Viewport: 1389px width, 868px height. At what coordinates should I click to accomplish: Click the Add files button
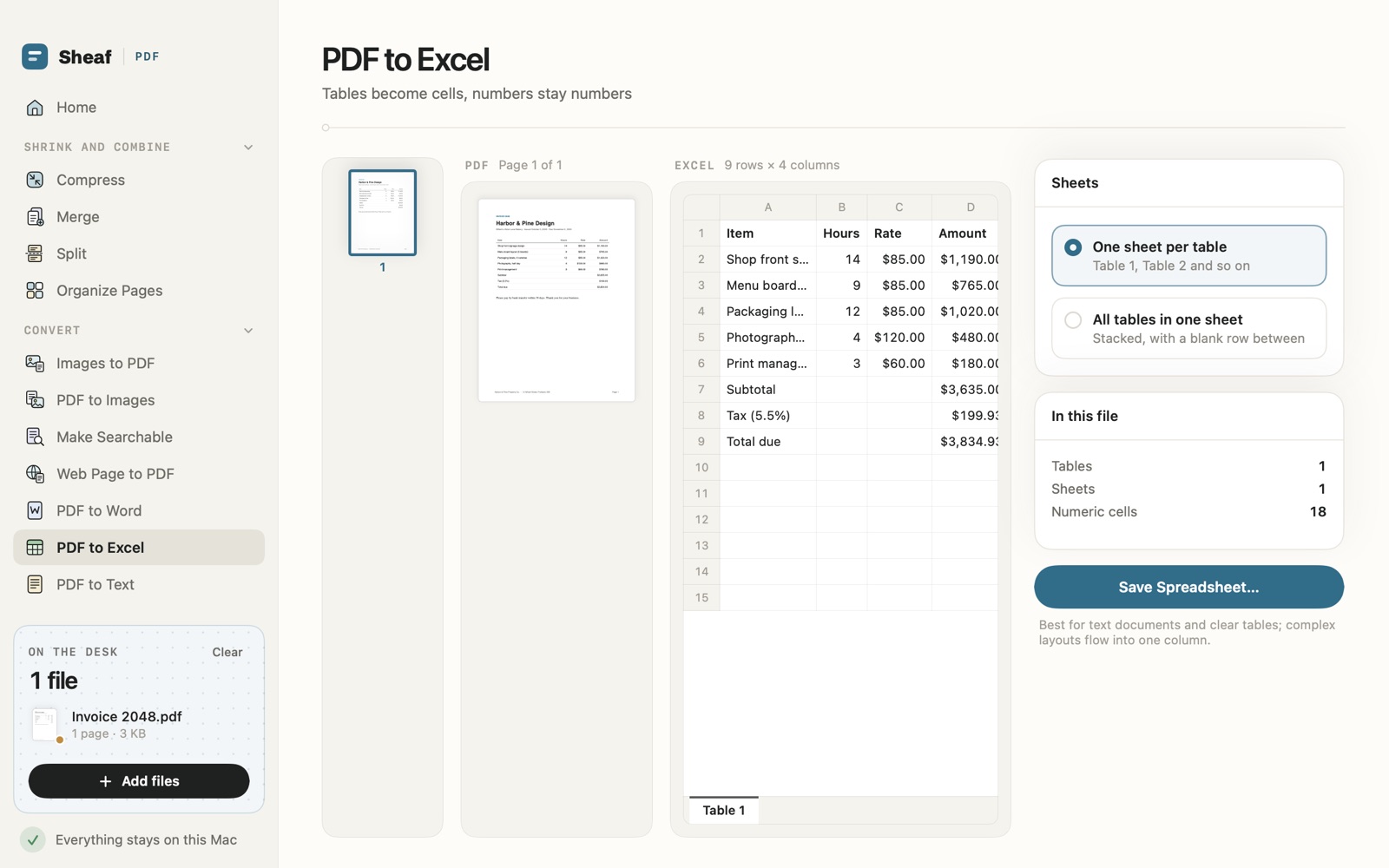click(139, 781)
